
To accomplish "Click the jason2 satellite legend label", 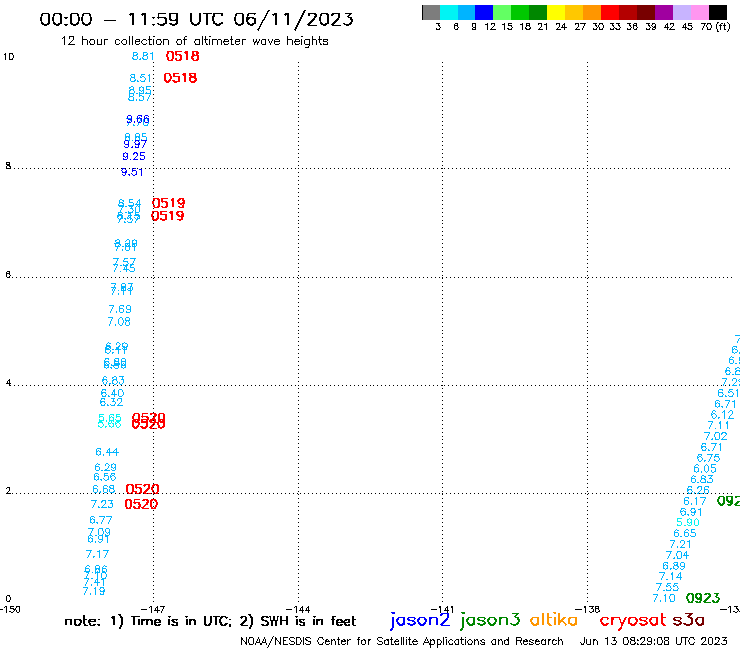I will [x=420, y=620].
